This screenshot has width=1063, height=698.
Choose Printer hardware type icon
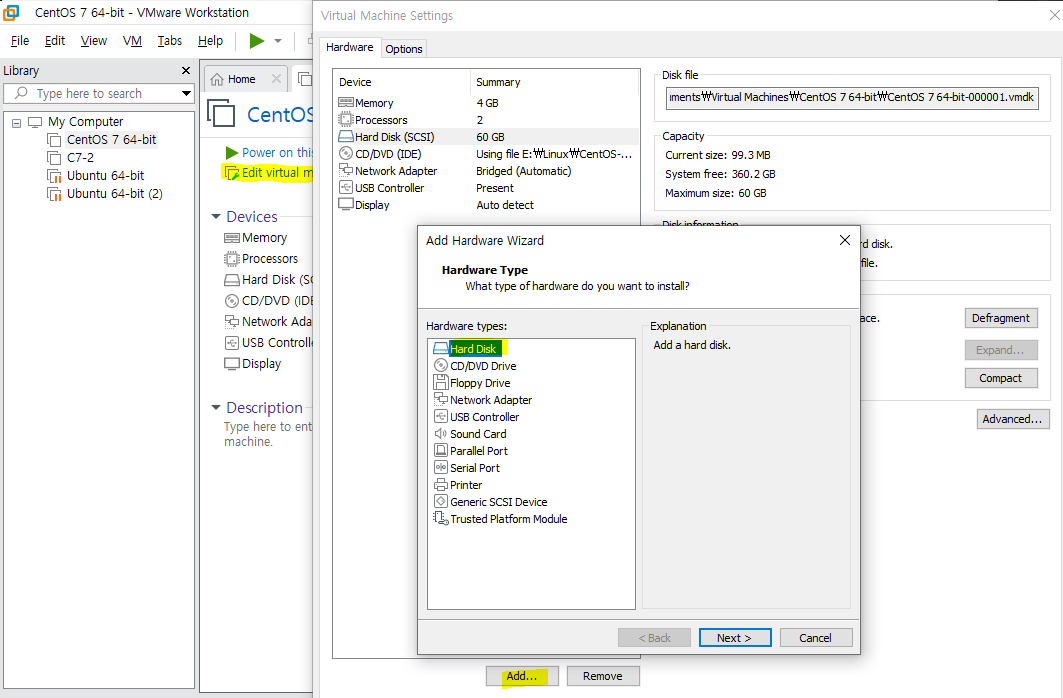click(x=441, y=485)
